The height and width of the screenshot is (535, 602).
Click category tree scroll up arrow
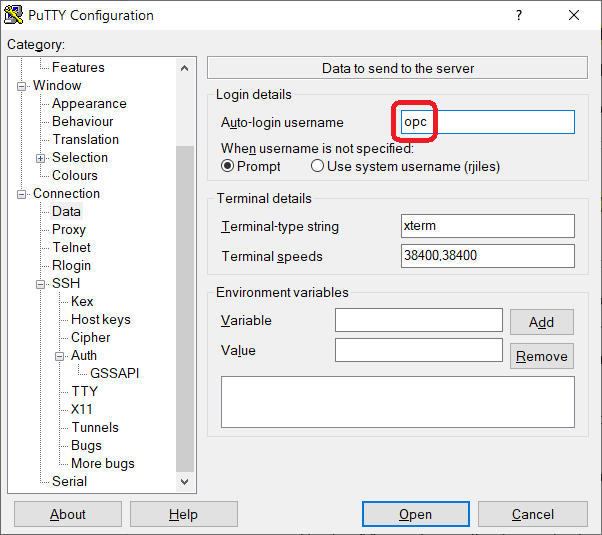(185, 68)
